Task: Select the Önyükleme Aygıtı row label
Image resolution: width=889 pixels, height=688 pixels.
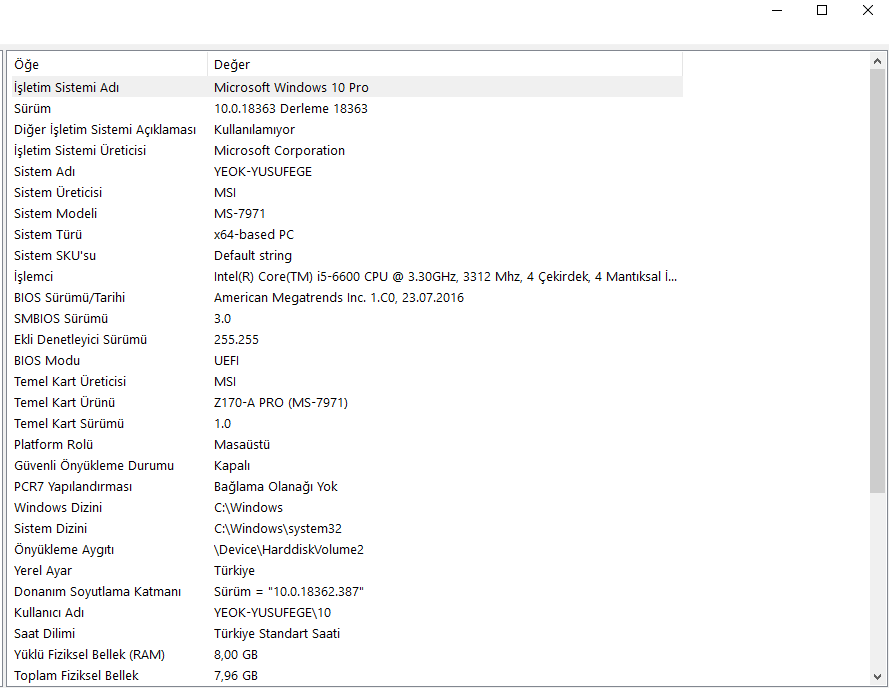Action: (x=64, y=549)
